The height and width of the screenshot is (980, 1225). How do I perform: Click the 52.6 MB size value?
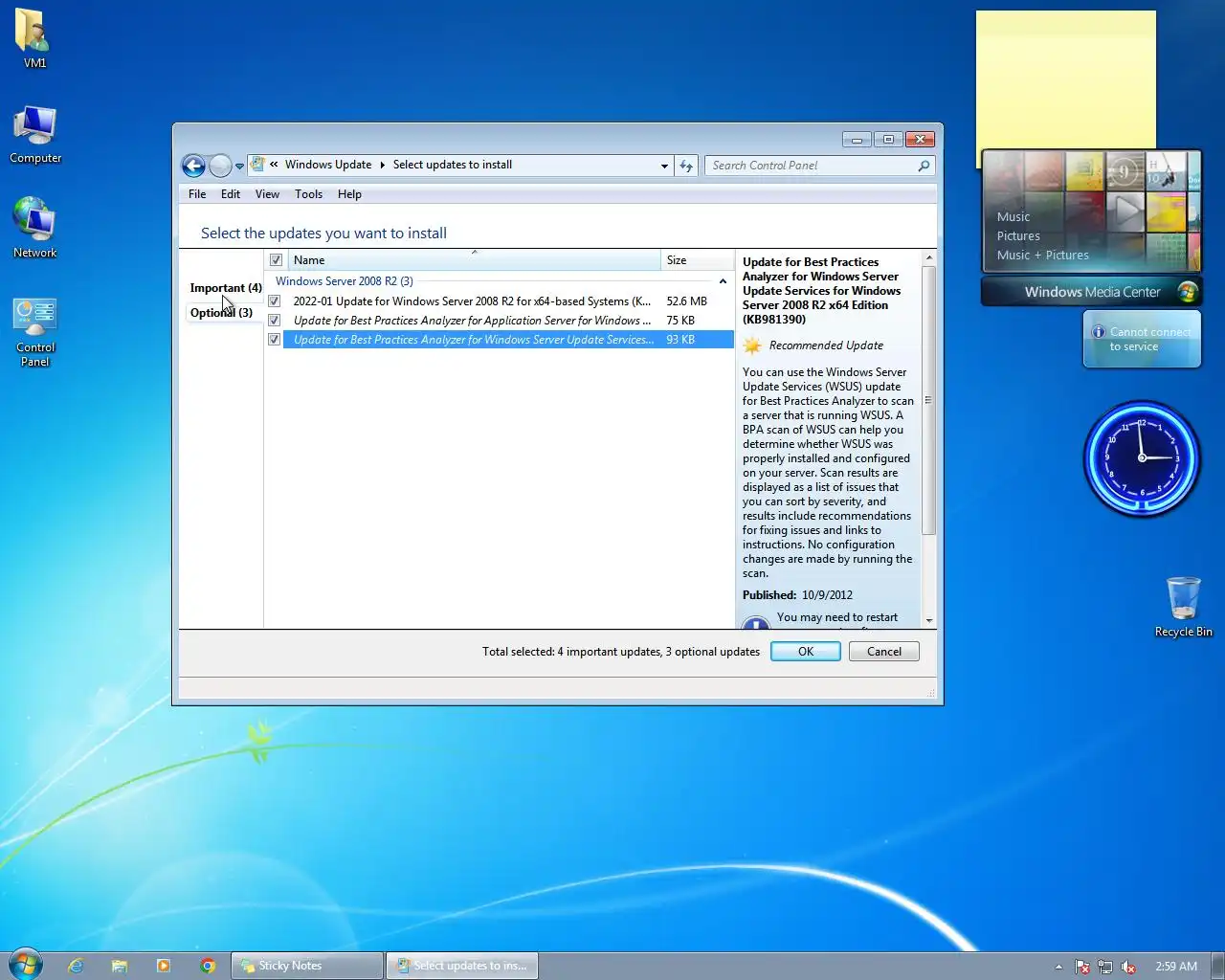tap(686, 301)
